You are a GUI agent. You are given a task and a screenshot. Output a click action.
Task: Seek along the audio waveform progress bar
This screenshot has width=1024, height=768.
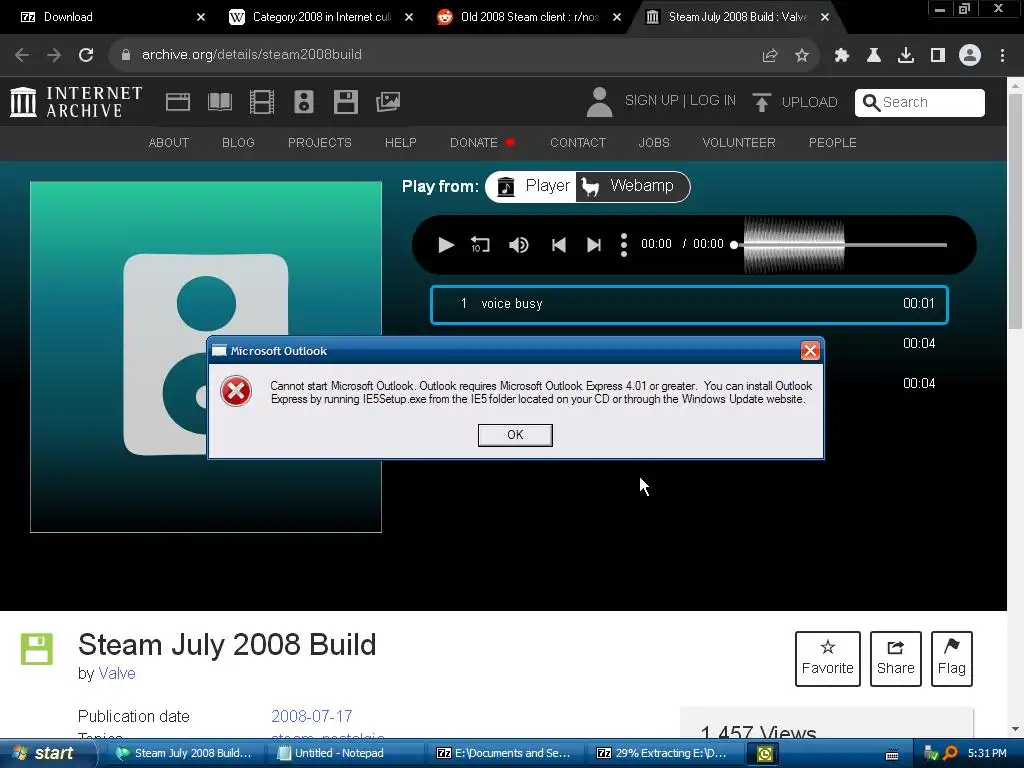point(840,245)
